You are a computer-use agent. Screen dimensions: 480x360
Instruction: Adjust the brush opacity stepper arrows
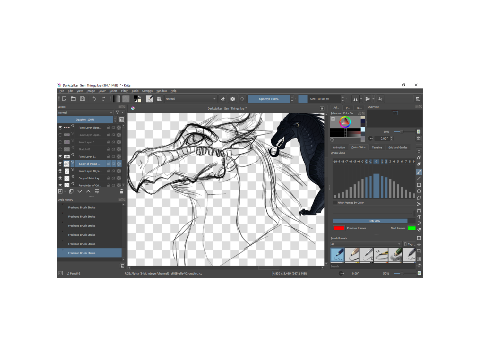pos(292,99)
